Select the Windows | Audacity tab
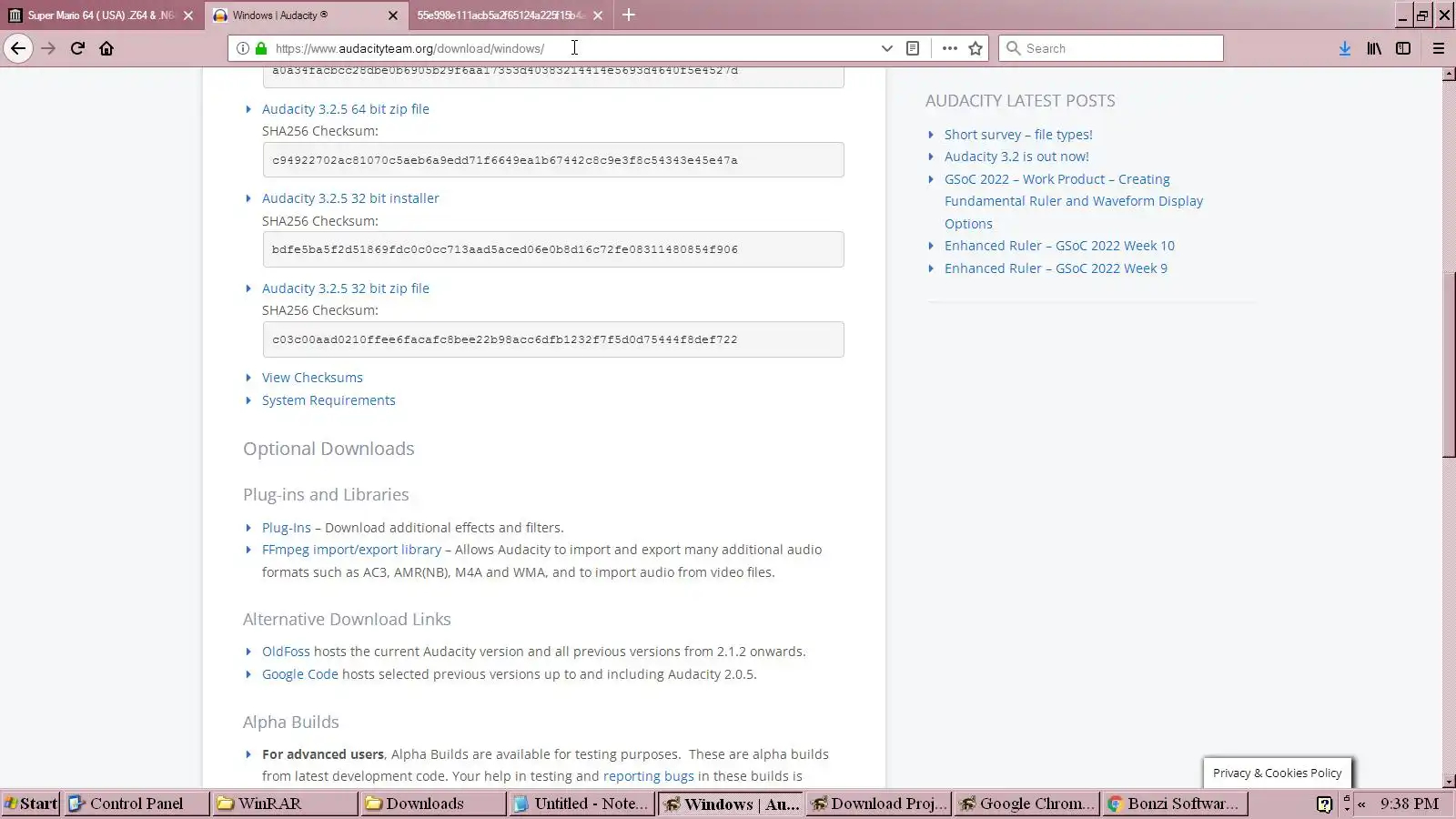1456x819 pixels. (307, 15)
